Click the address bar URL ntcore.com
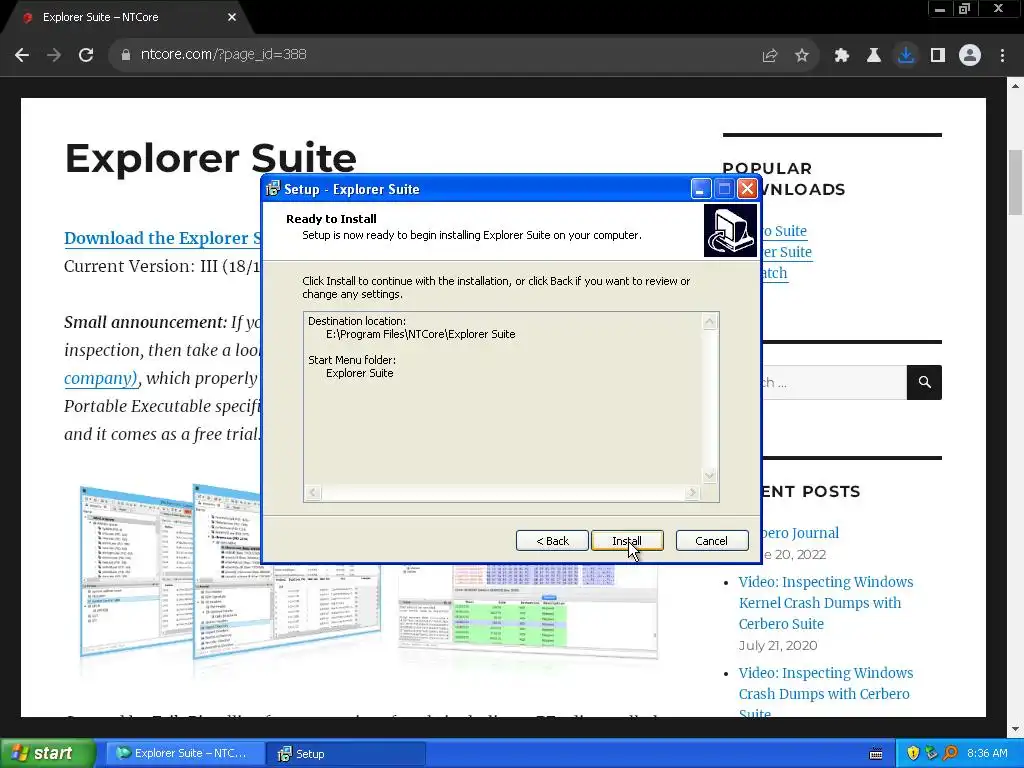Image resolution: width=1024 pixels, height=768 pixels. coord(223,54)
